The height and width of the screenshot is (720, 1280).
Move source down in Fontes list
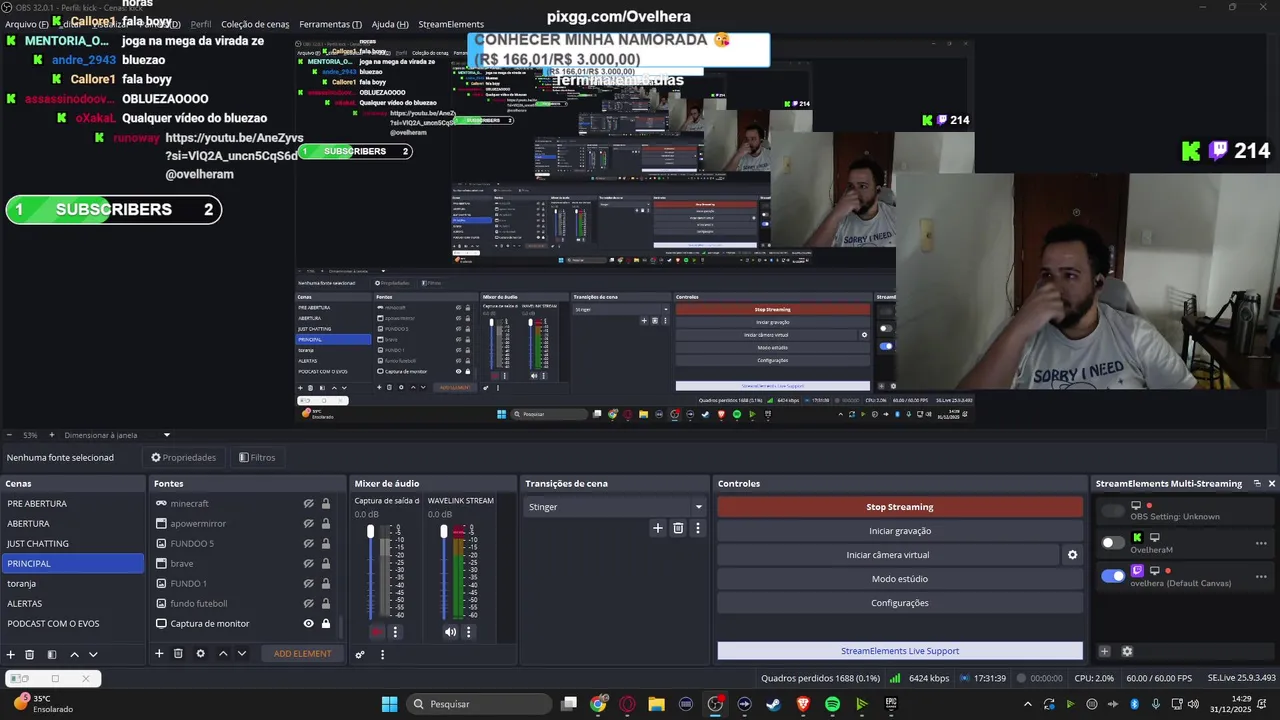(241, 653)
